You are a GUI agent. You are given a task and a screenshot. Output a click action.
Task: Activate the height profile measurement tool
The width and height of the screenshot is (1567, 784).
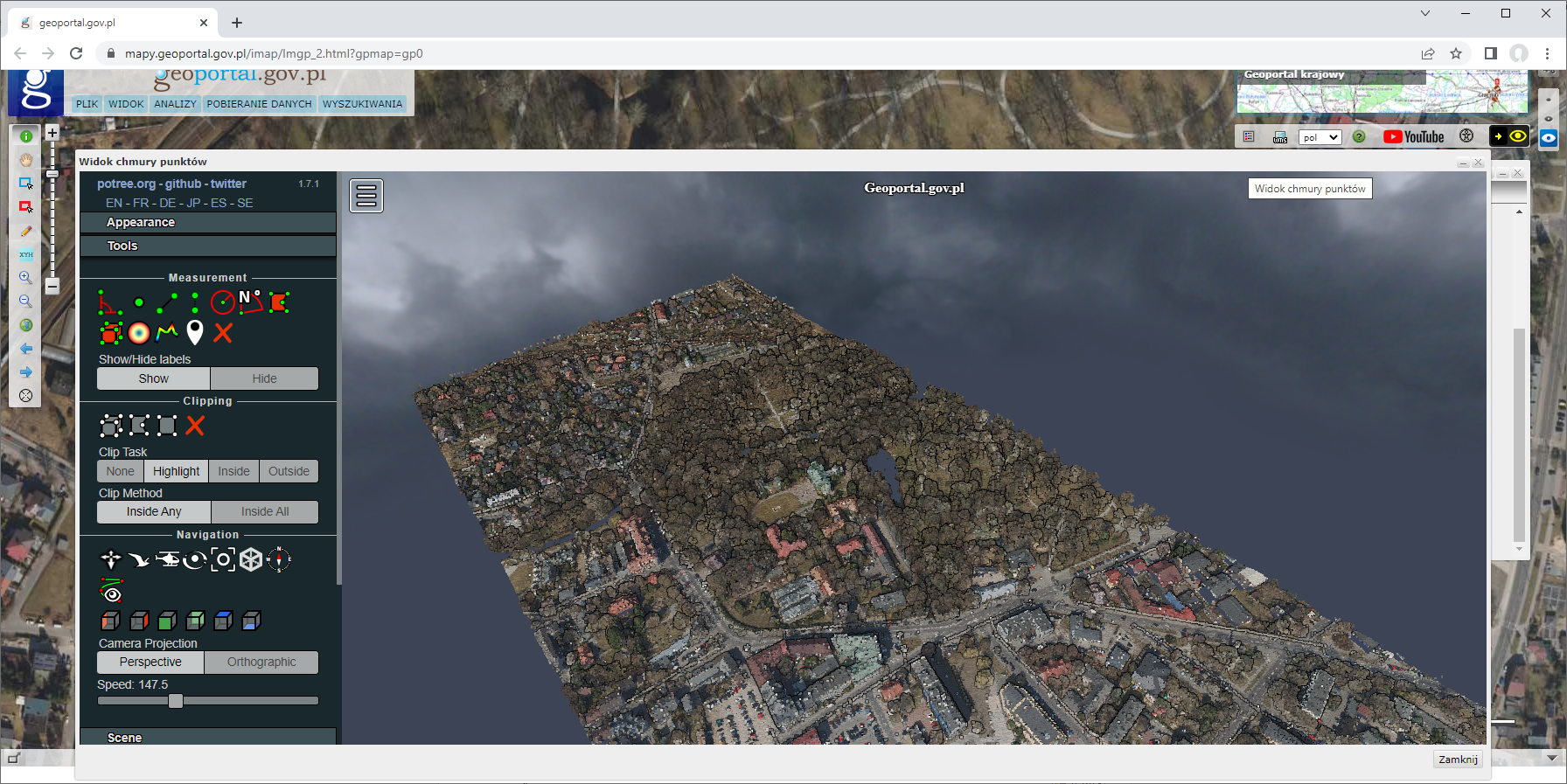coord(167,332)
